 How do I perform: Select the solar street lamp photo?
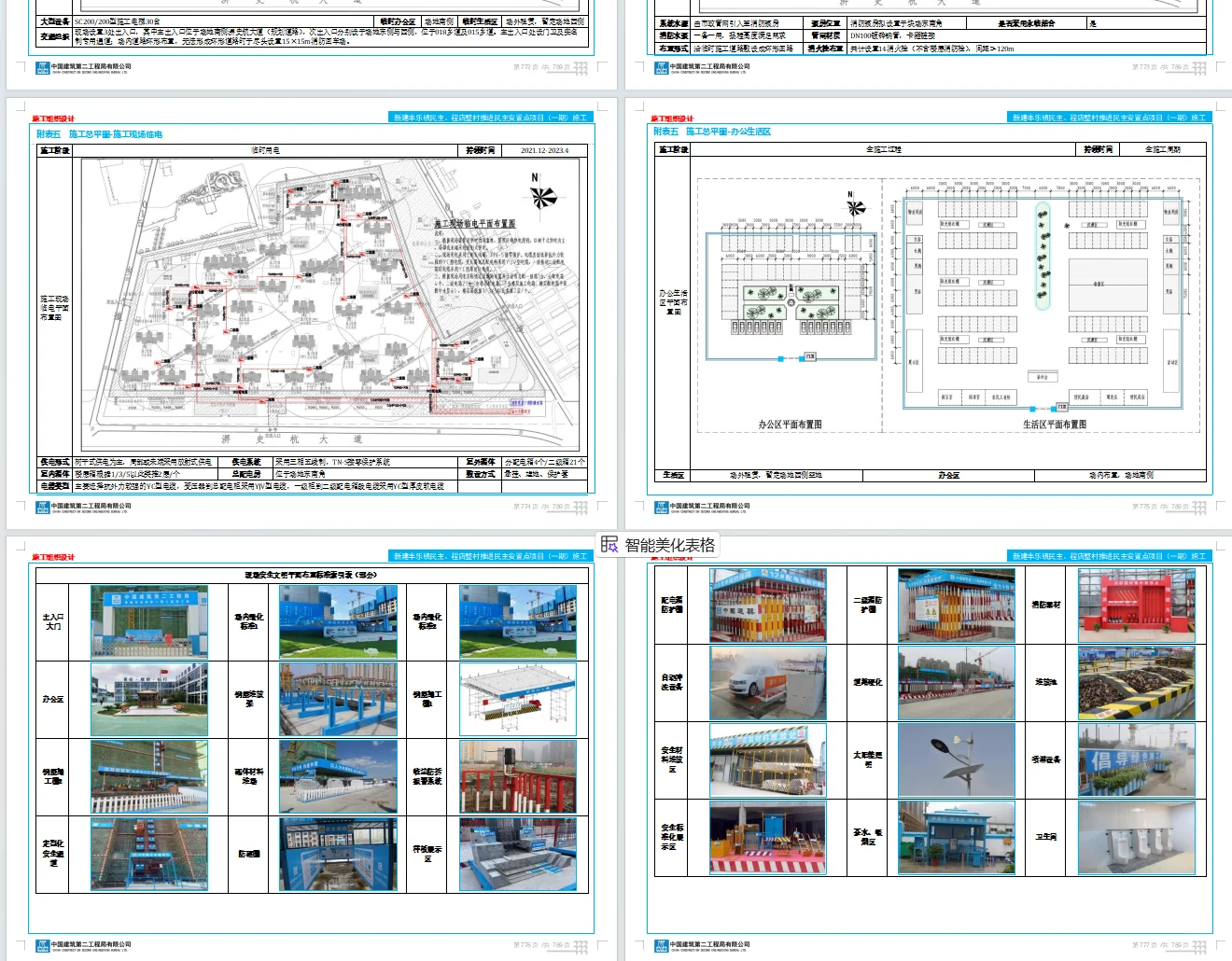957,760
